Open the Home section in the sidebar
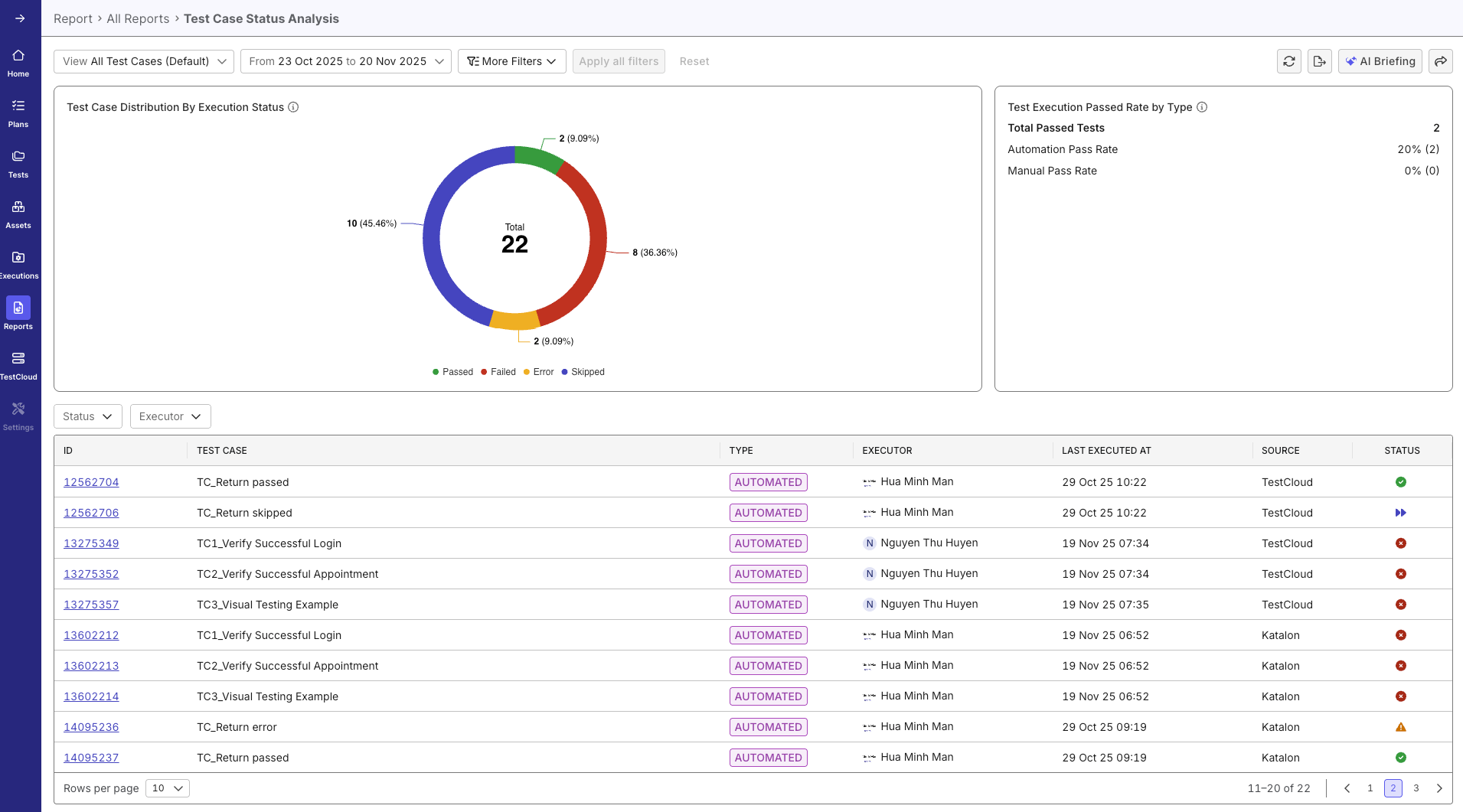 coord(18,60)
